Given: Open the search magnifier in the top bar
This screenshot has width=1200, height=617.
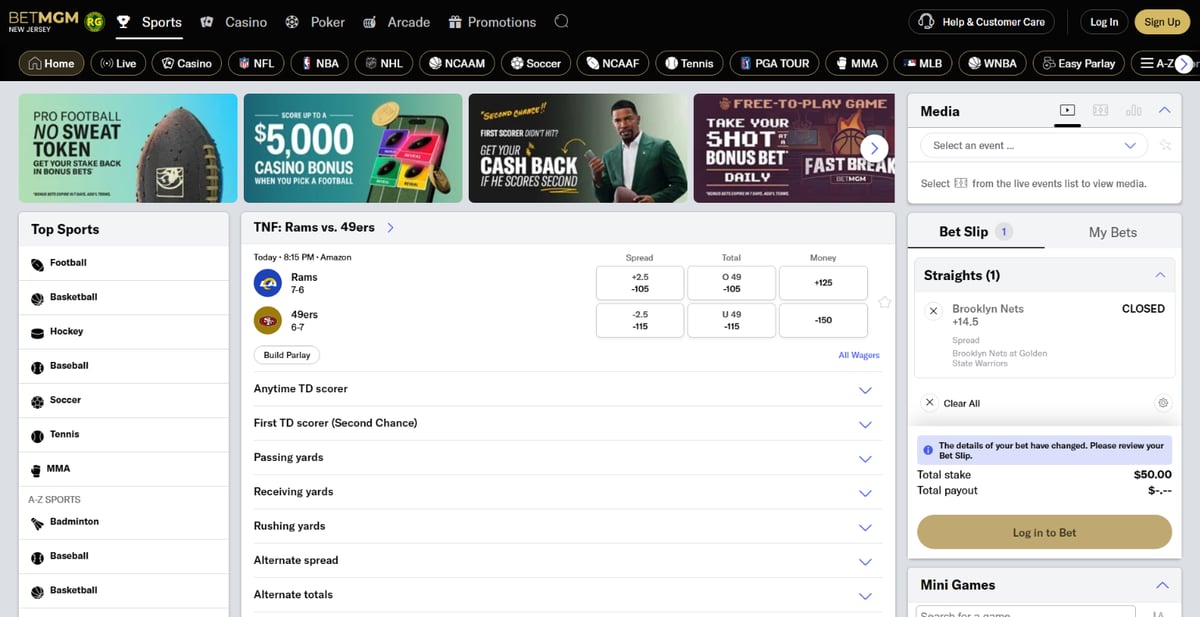Looking at the screenshot, I should click(561, 21).
